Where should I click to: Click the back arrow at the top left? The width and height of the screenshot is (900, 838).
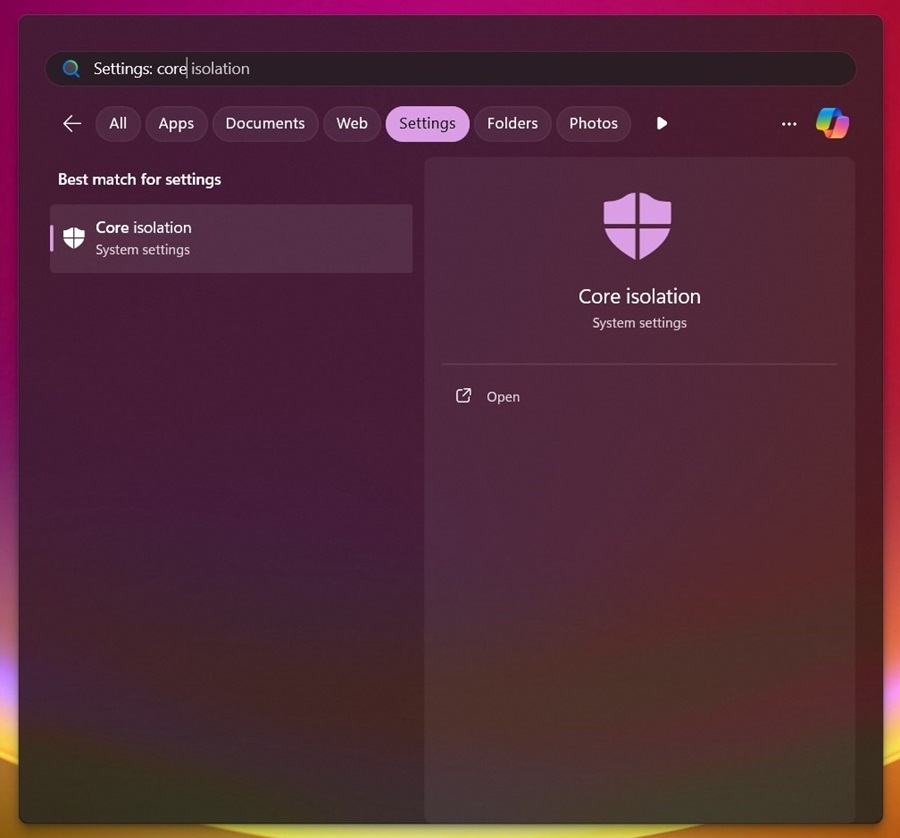pyautogui.click(x=71, y=123)
